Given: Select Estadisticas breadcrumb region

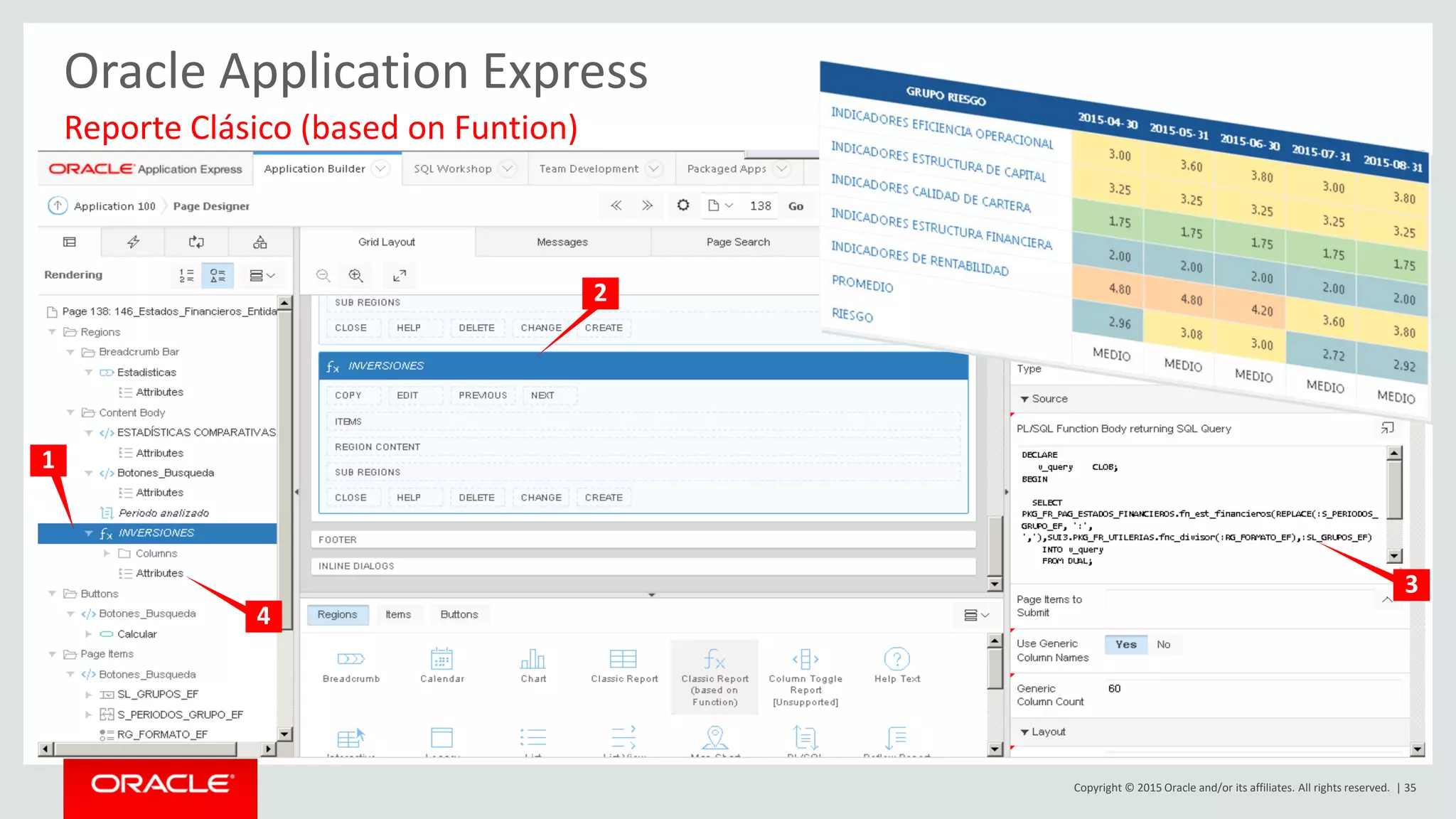Looking at the screenshot, I should (146, 373).
